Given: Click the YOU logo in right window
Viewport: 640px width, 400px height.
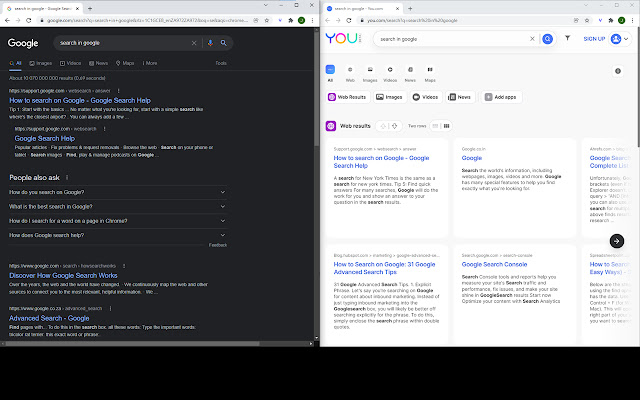Looking at the screenshot, I should pyautogui.click(x=343, y=38).
